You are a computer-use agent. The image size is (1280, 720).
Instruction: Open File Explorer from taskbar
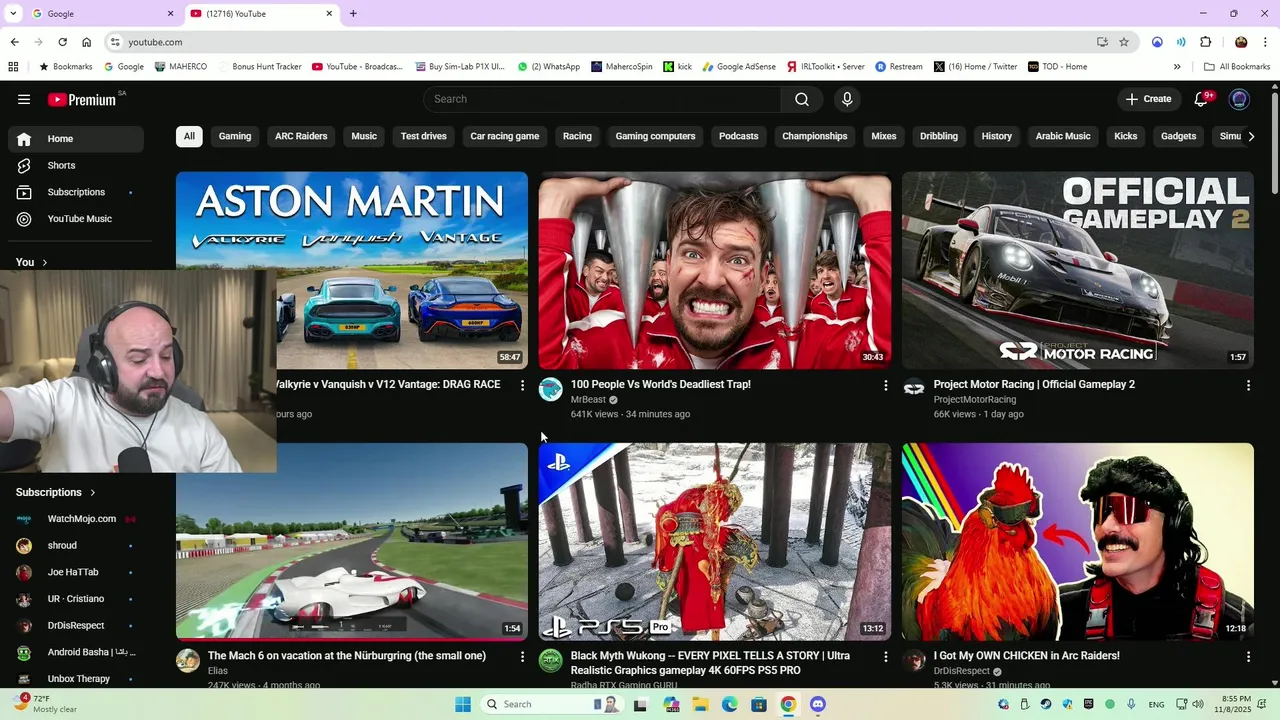(701, 704)
